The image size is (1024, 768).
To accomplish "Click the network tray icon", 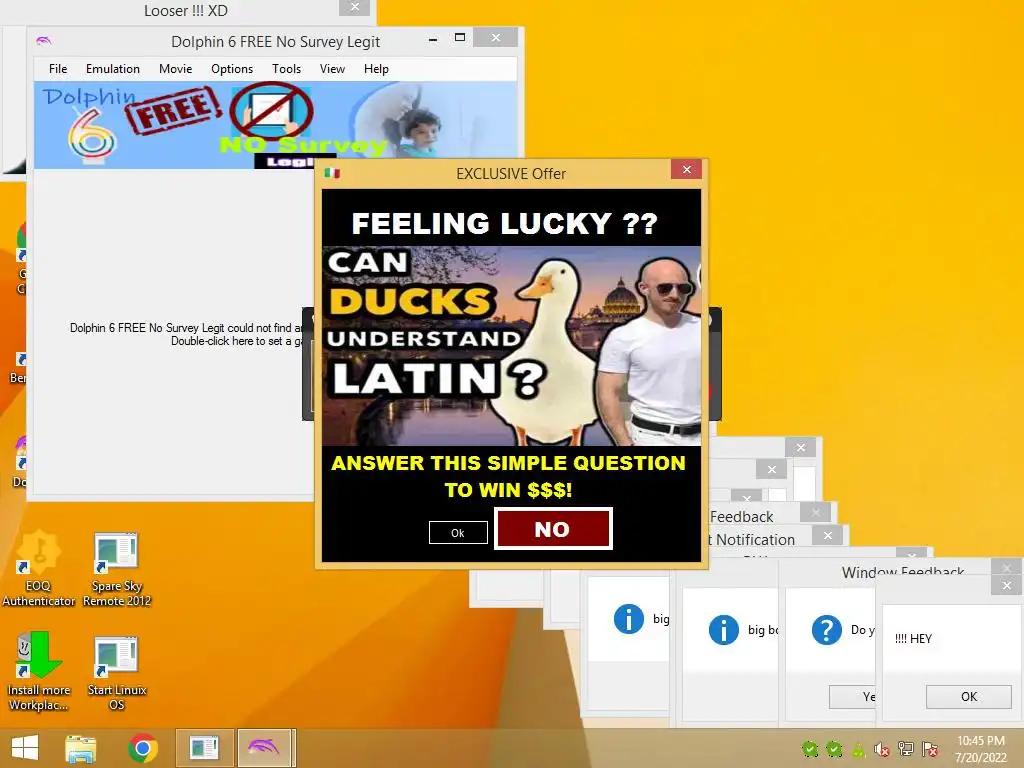I will [x=906, y=749].
